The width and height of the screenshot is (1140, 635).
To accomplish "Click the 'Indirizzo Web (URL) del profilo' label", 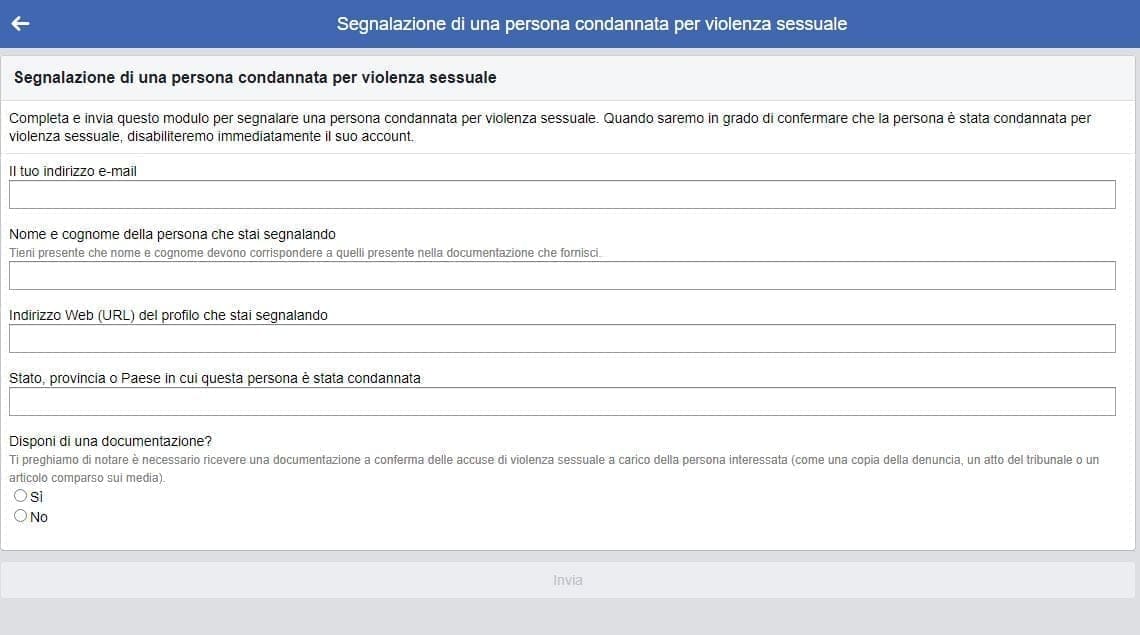I will point(169,315).
